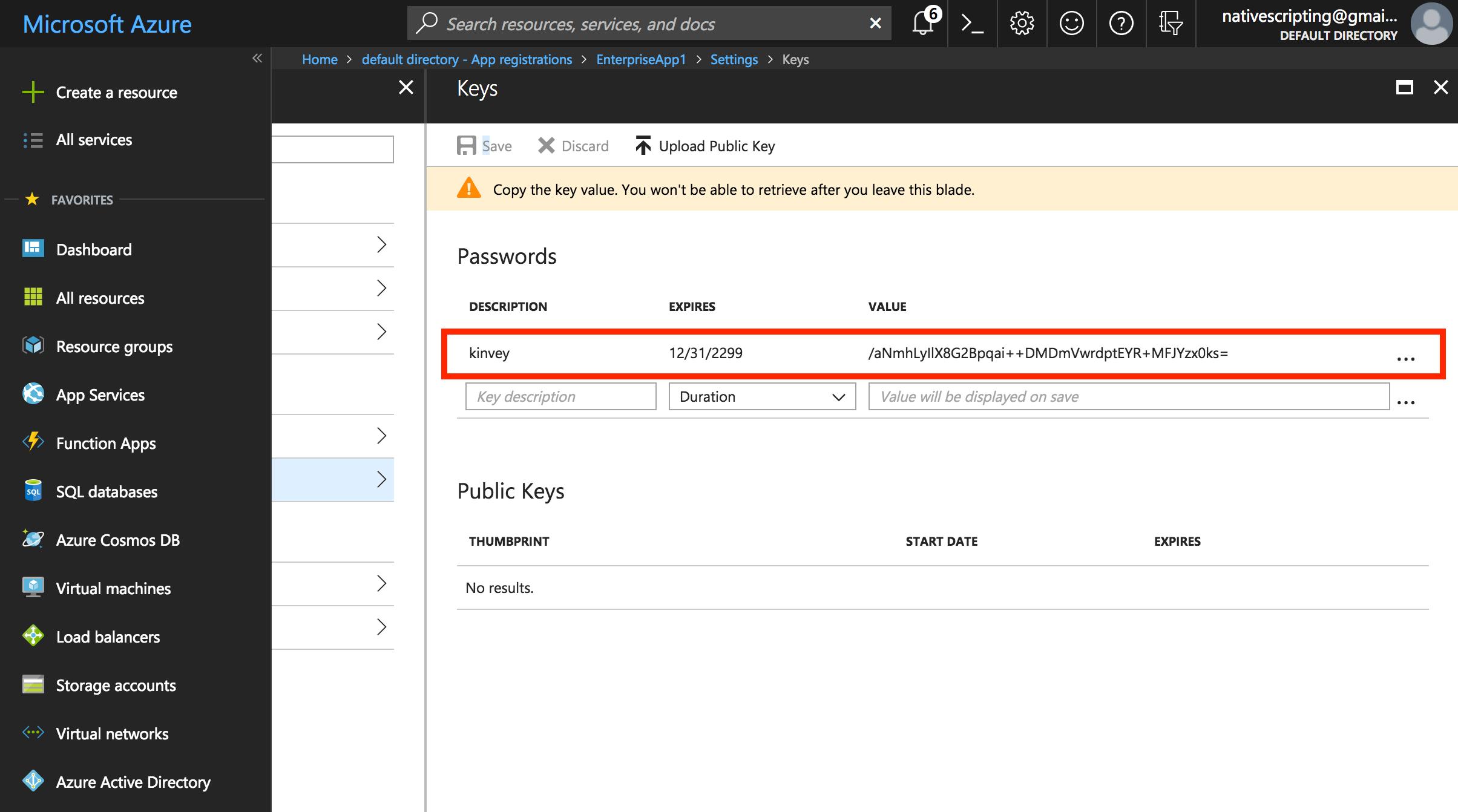Open the notifications bell icon
The image size is (1458, 812).
[923, 24]
